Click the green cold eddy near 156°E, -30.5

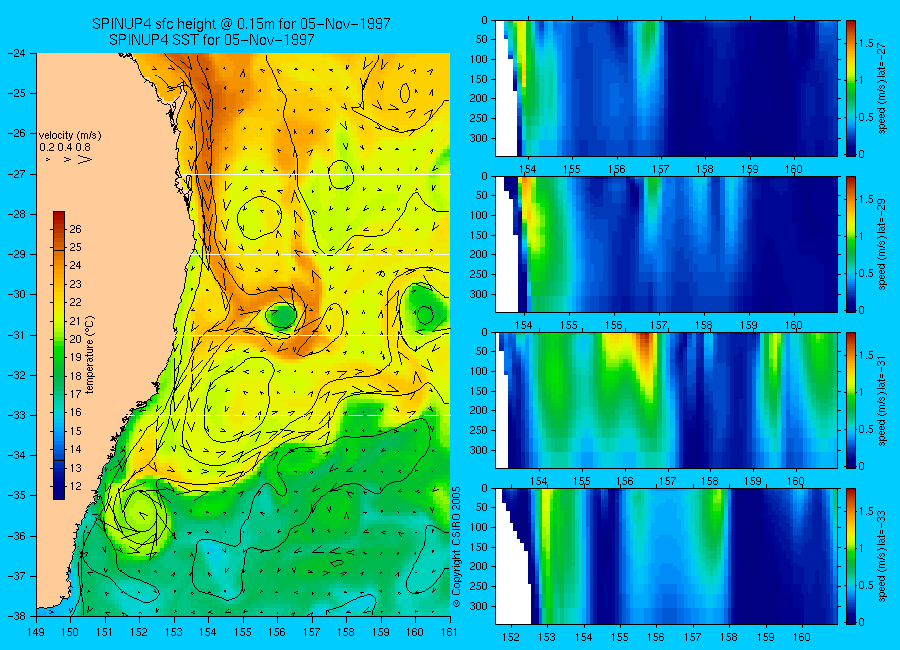click(282, 315)
